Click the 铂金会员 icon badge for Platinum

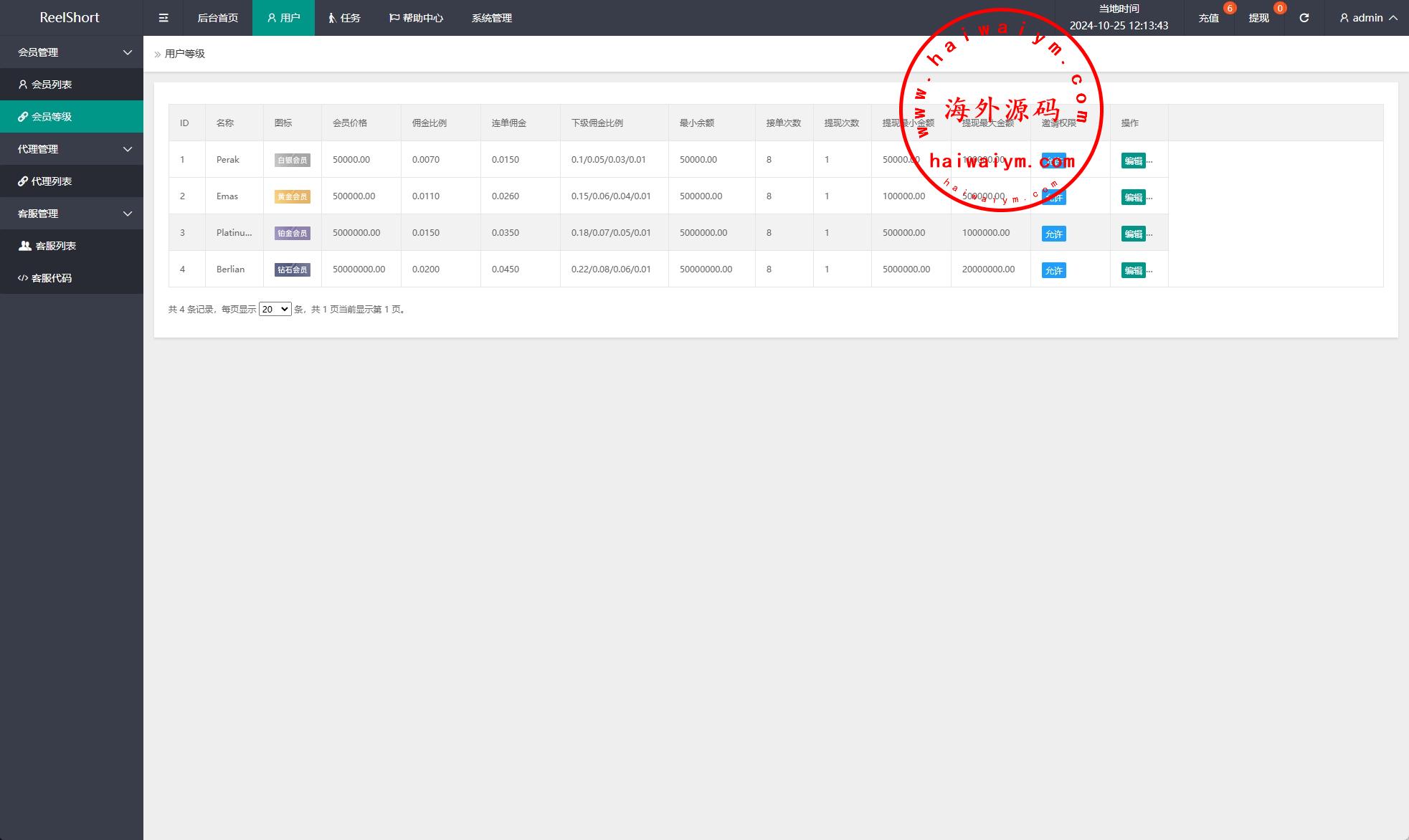point(292,234)
